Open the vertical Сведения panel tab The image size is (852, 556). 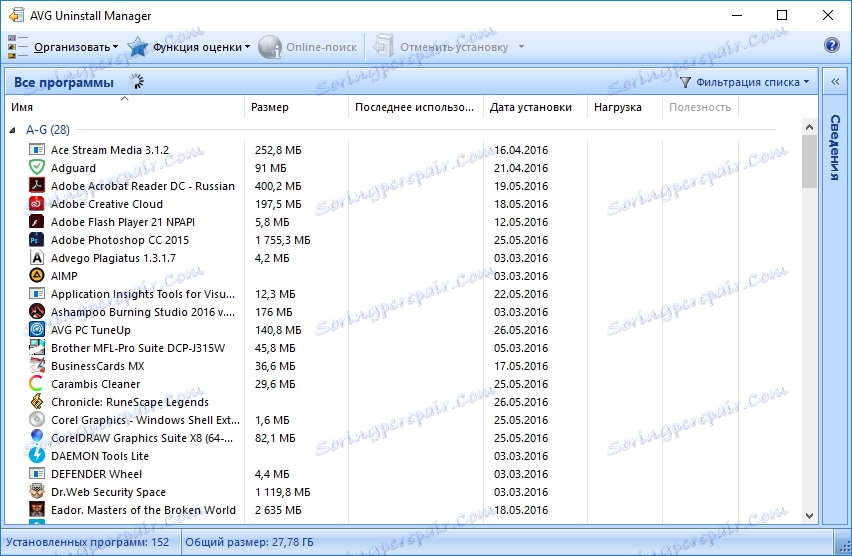click(835, 147)
